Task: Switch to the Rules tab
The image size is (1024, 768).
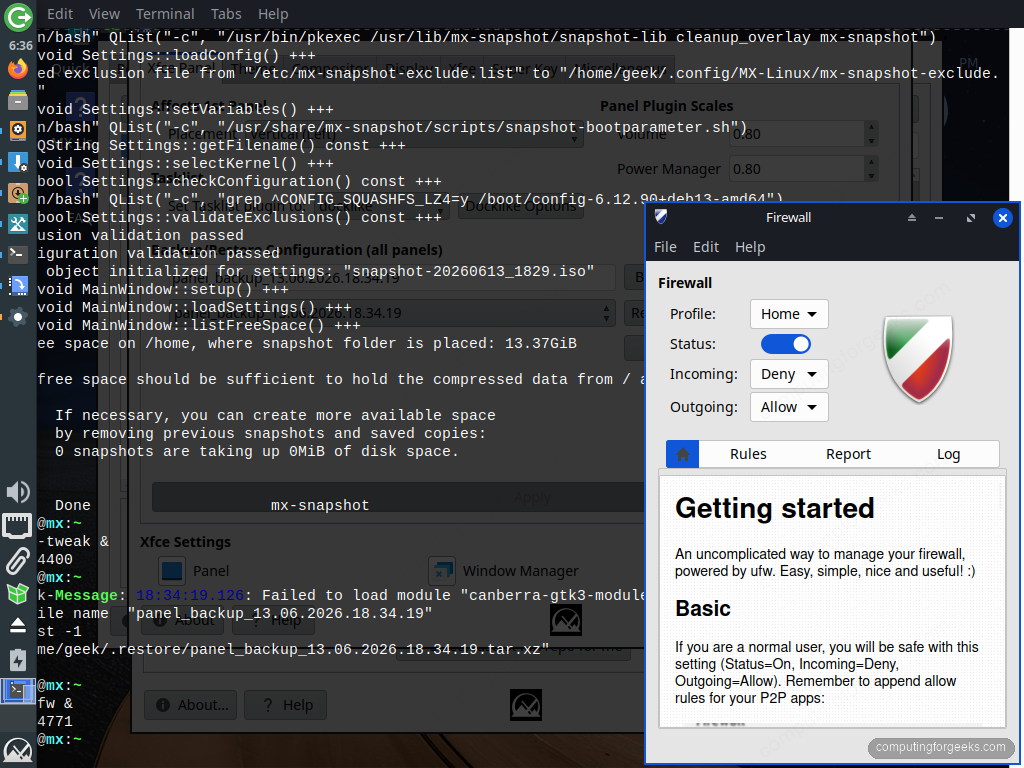Action: click(x=748, y=454)
